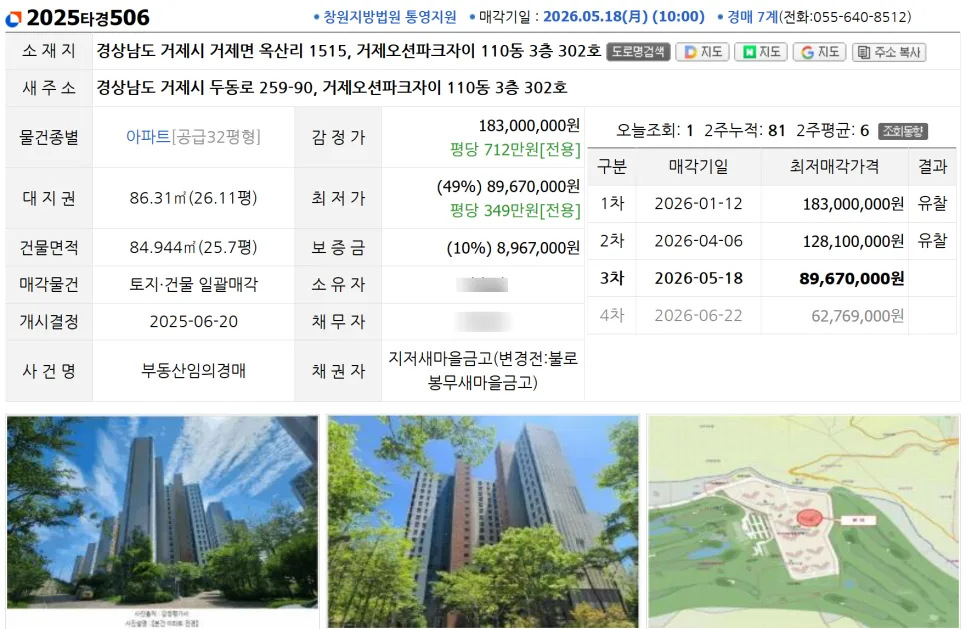Image resolution: width=966 pixels, height=629 pixels.
Task: Click the 매각기일 column header
Action: pos(699,166)
